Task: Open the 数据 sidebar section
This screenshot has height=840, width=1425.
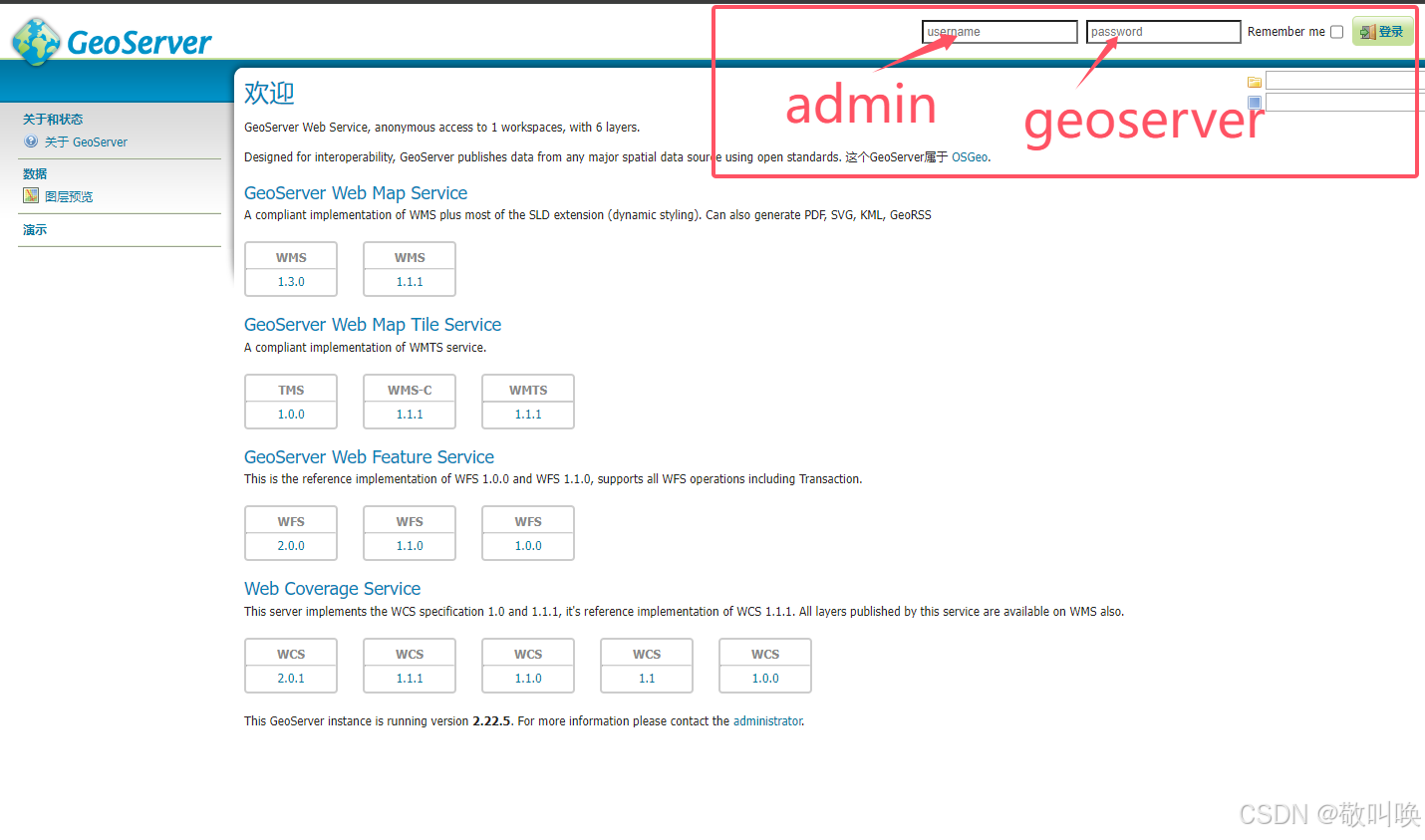Action: pos(34,172)
